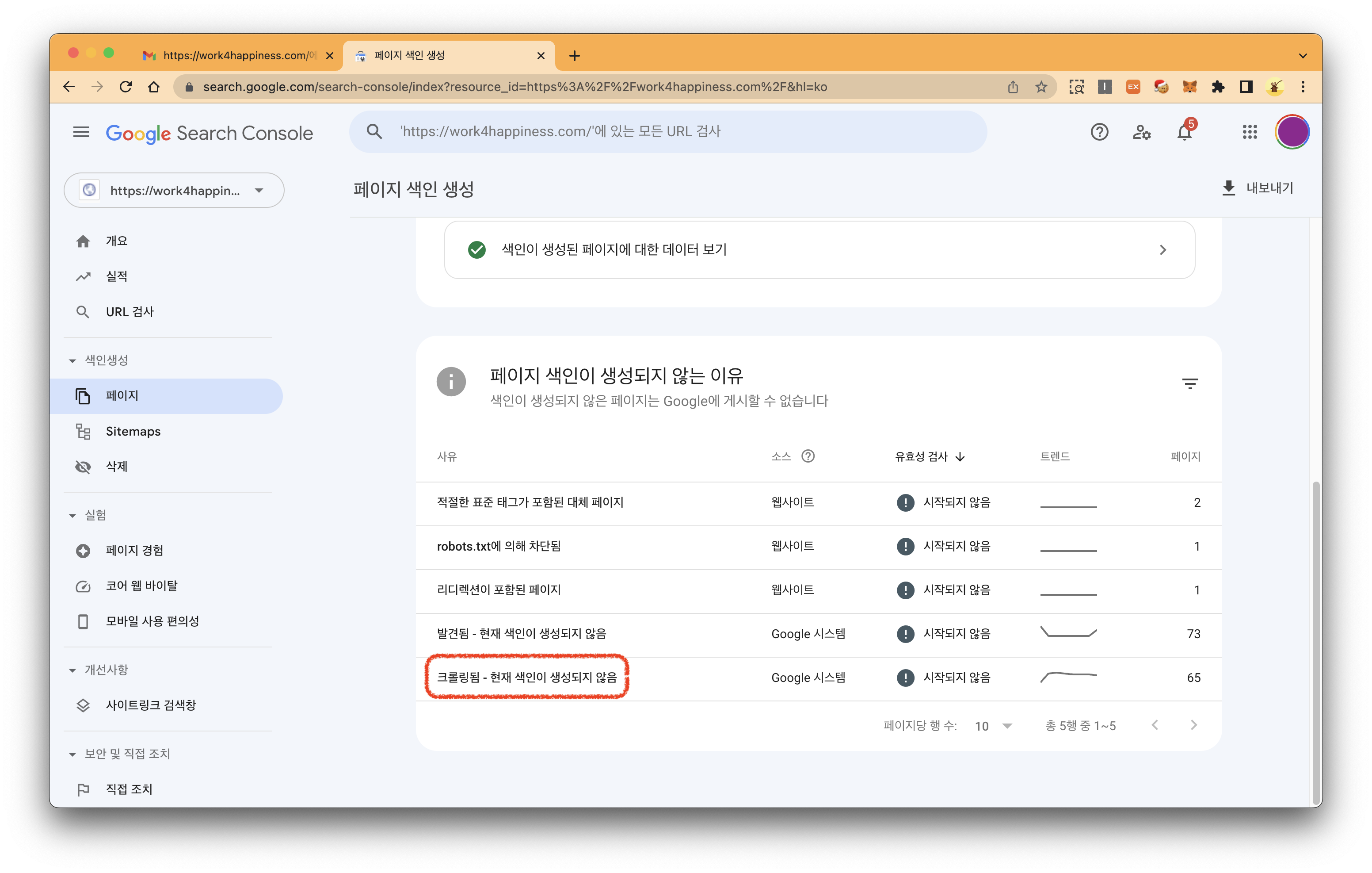Toggle the bookmark star for this page
This screenshot has width=1372, height=873.
click(1041, 87)
